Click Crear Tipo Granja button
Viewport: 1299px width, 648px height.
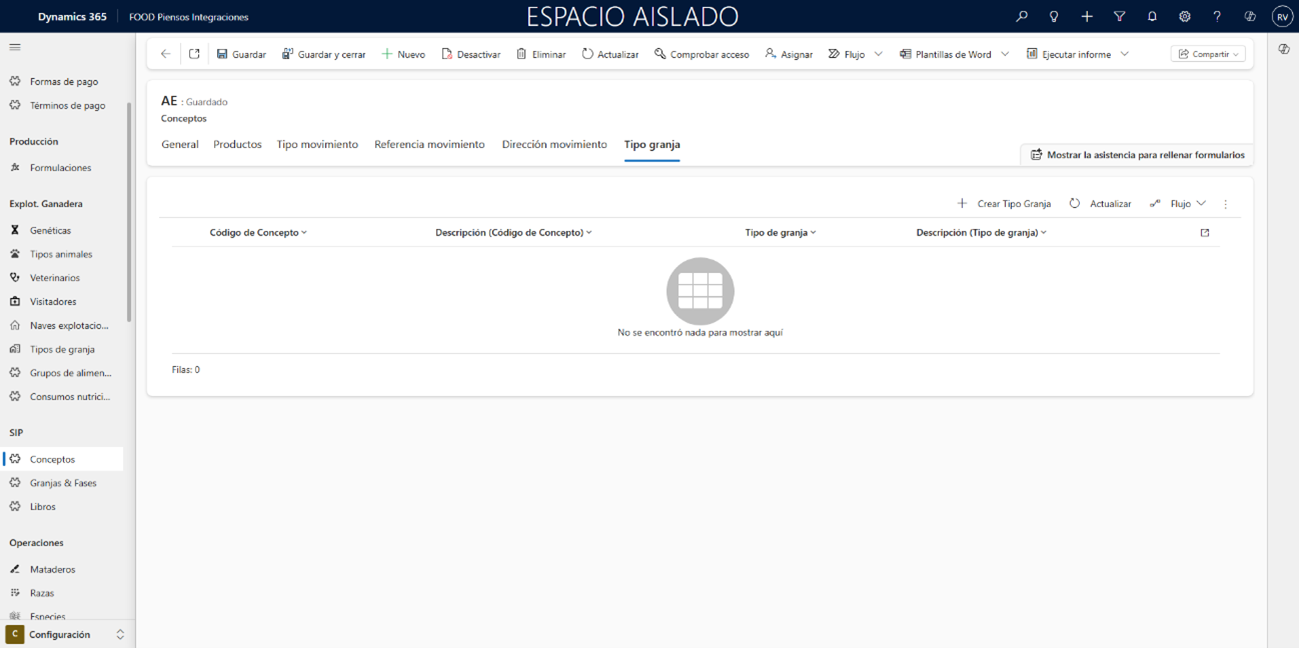point(1004,203)
